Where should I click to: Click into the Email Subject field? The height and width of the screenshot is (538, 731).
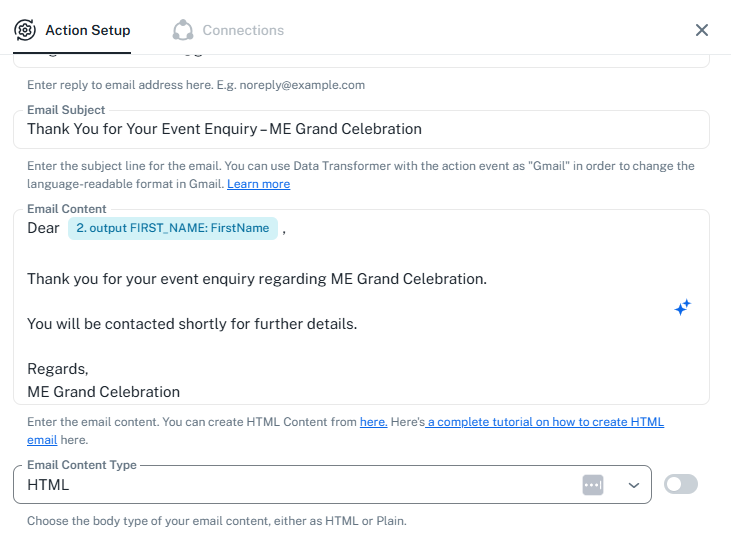[x=360, y=129]
